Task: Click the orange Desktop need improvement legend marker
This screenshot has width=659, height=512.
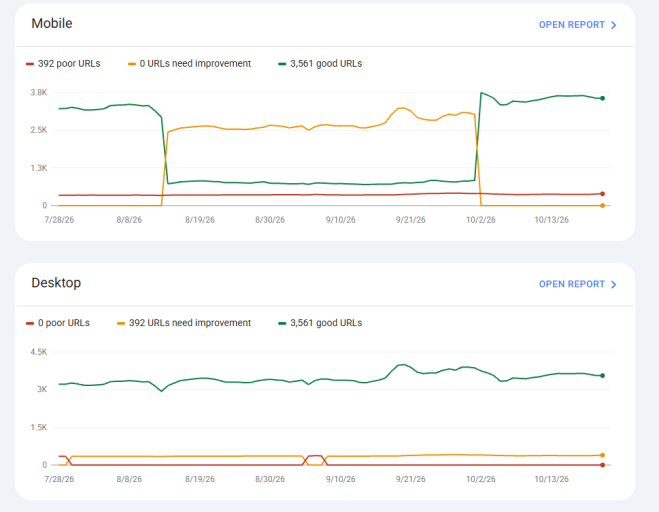Action: pos(121,323)
